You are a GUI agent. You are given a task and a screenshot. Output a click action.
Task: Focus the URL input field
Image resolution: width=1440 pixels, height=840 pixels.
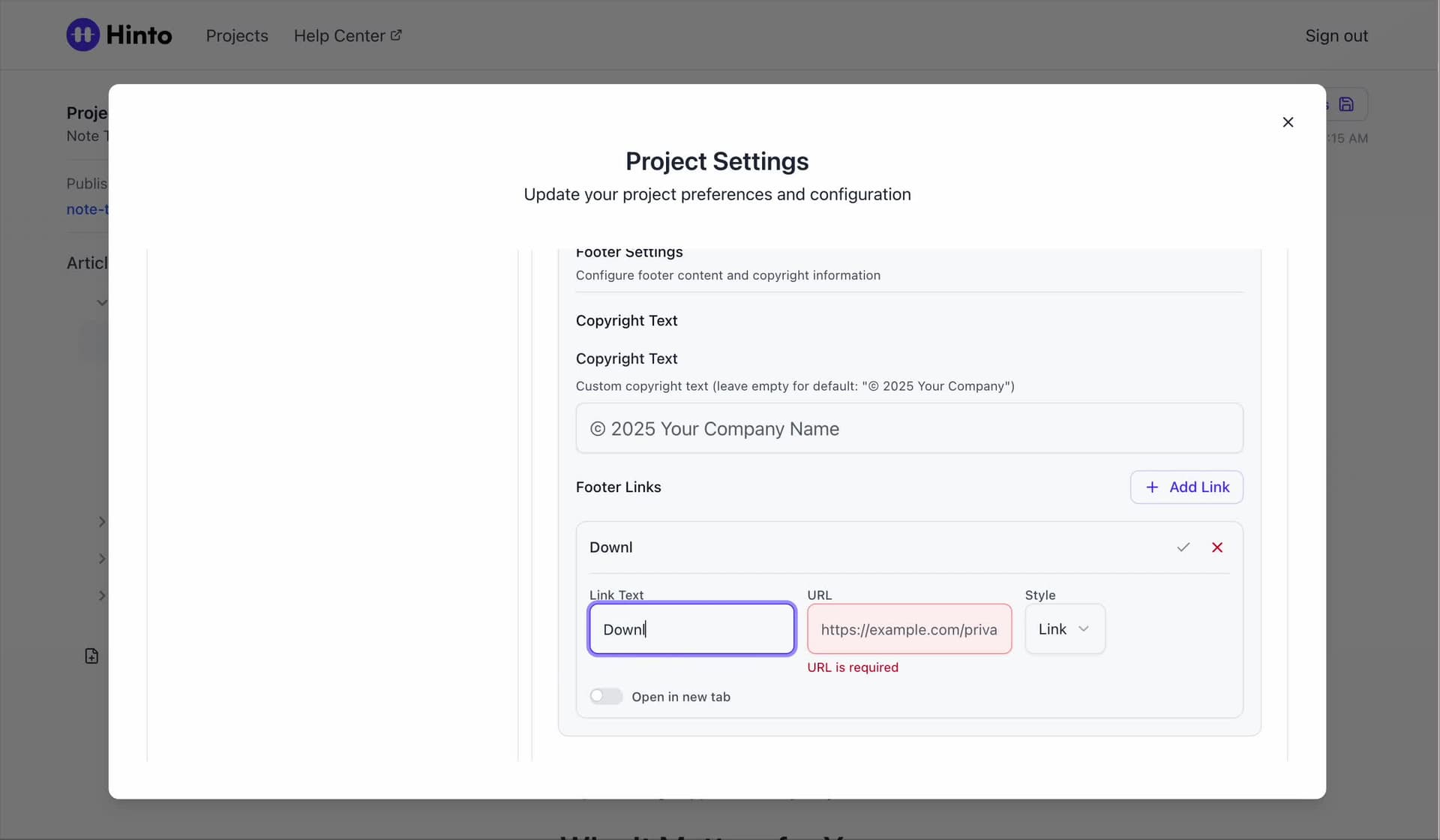pos(909,629)
